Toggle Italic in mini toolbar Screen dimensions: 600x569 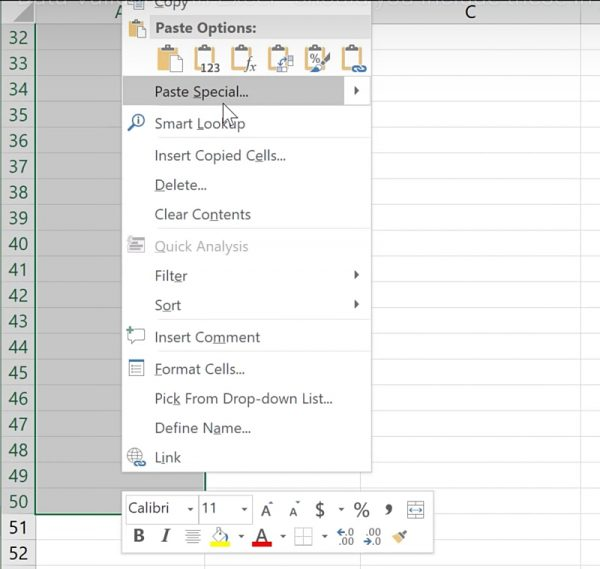(x=166, y=537)
